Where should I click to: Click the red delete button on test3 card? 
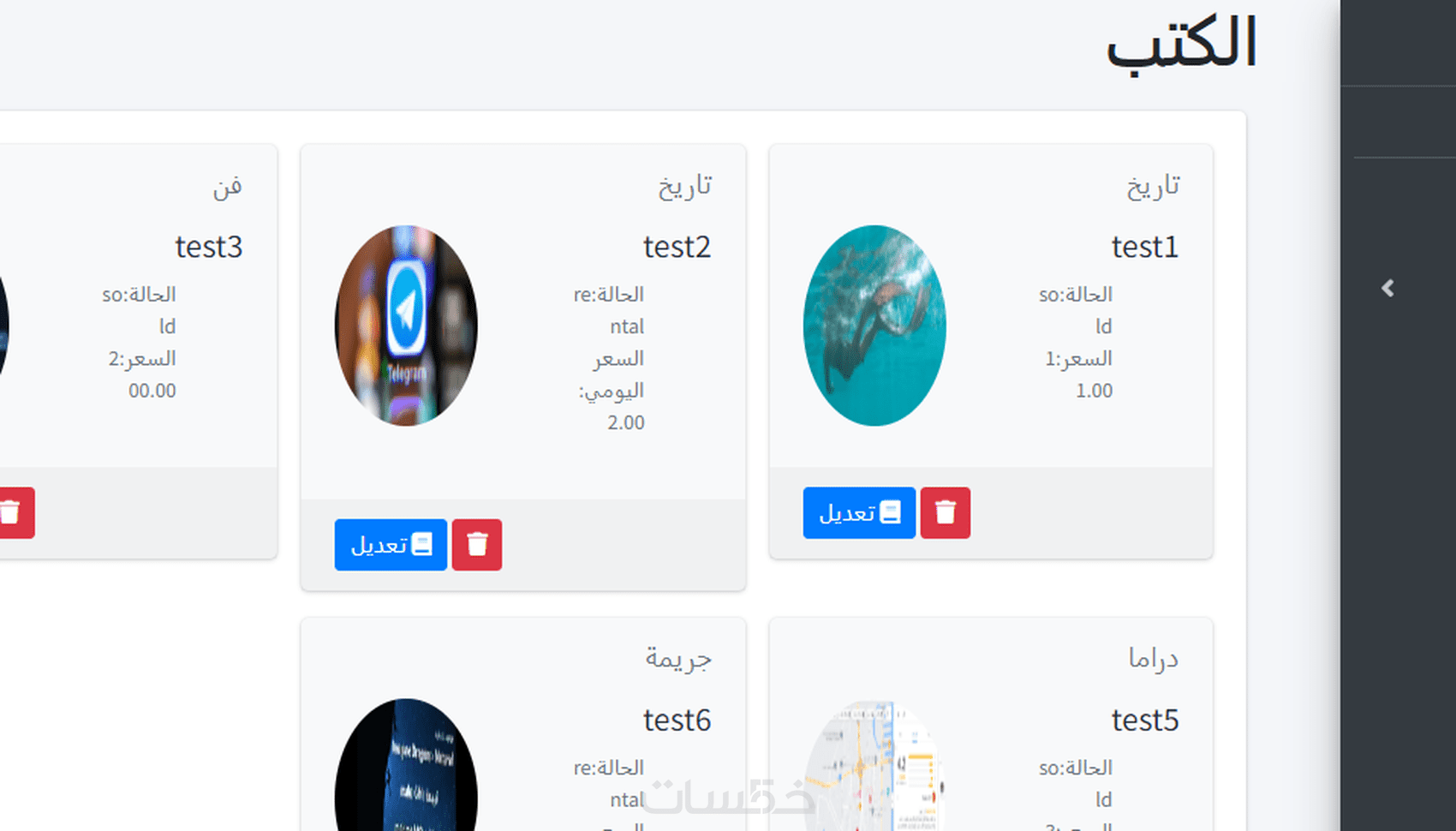(15, 513)
